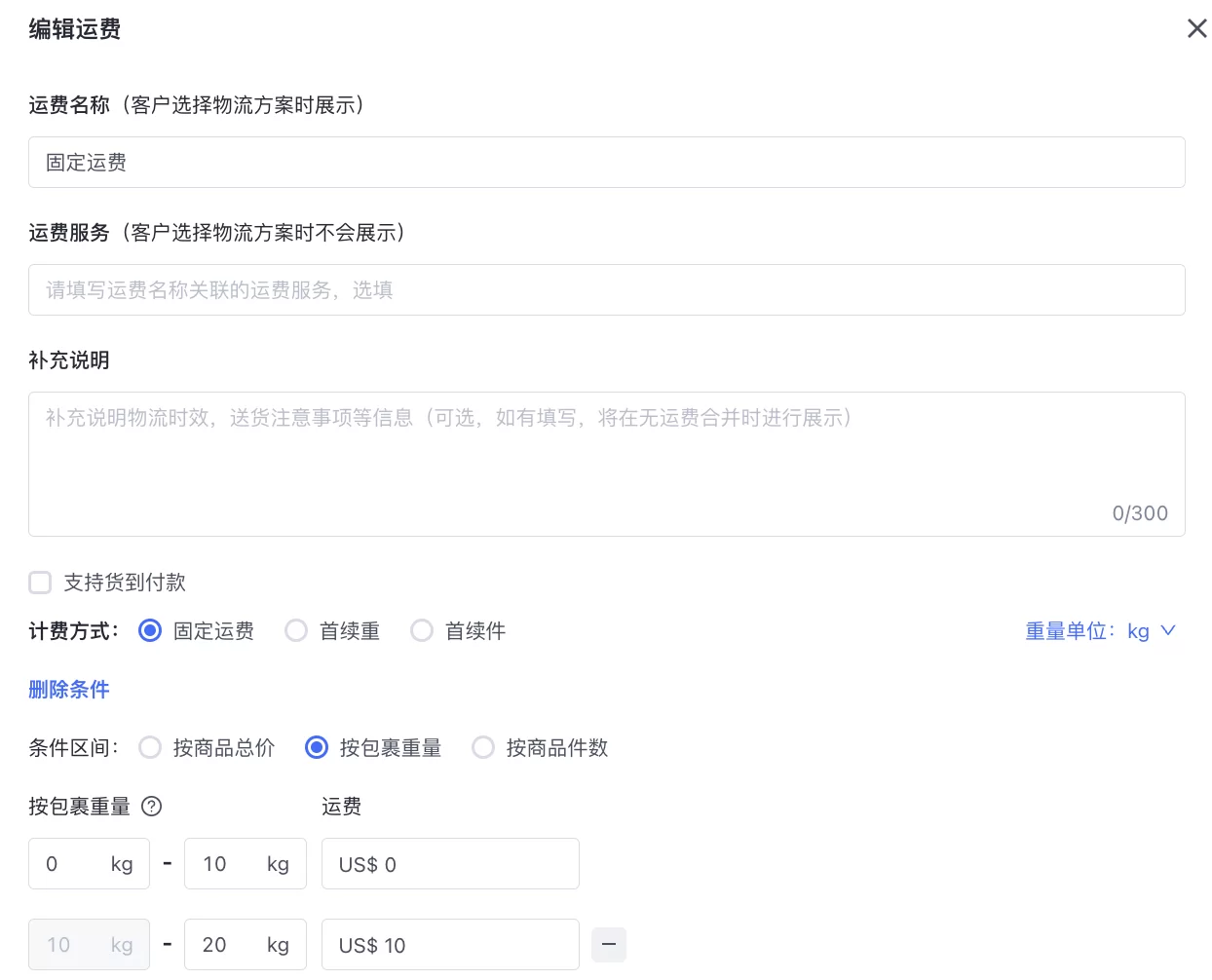1212x980 pixels.
Task: Select the 首续件 billing option
Action: [x=422, y=630]
